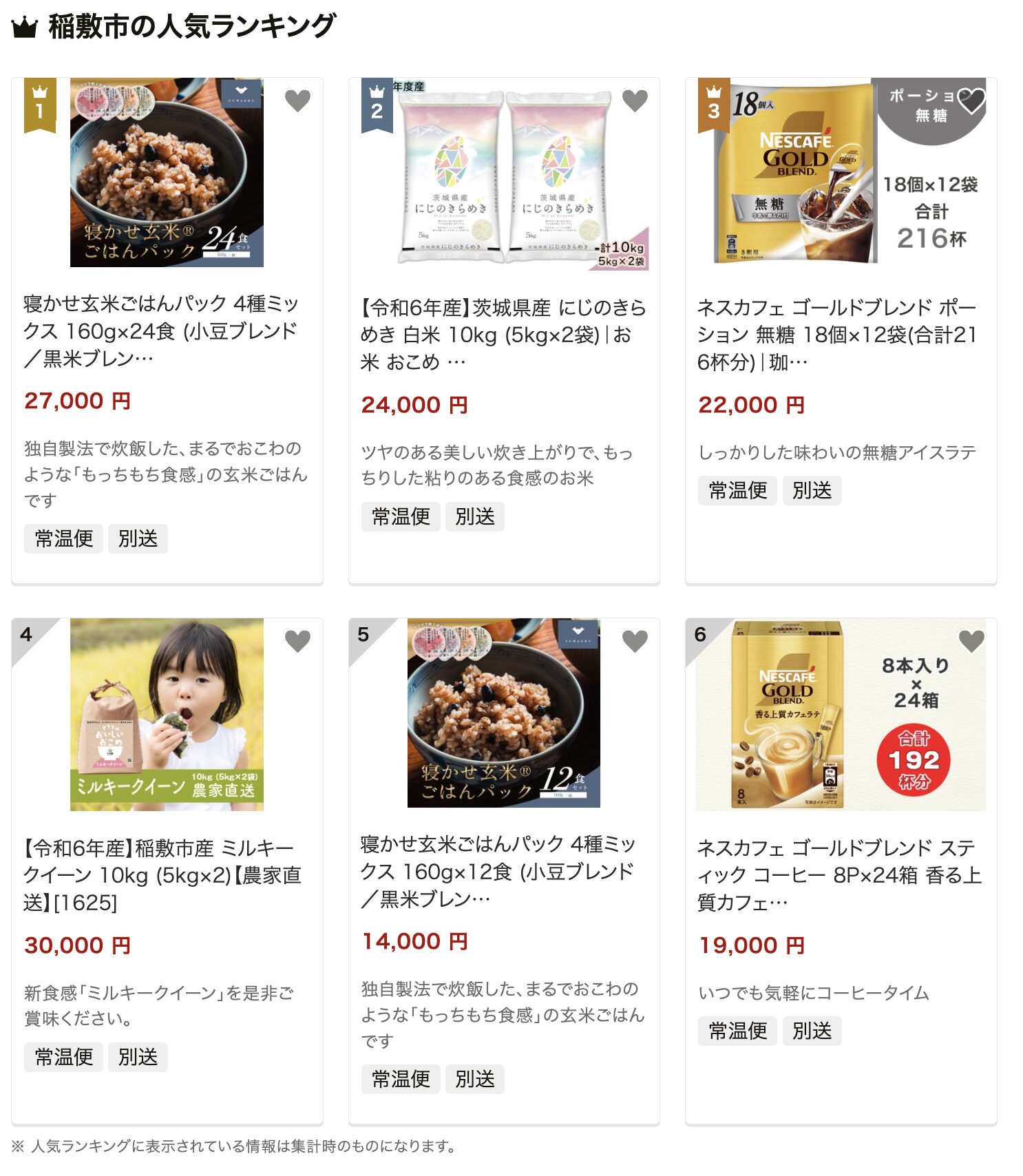
Task: Click the gold rank 1 ribbon badge
Action: tap(40, 105)
